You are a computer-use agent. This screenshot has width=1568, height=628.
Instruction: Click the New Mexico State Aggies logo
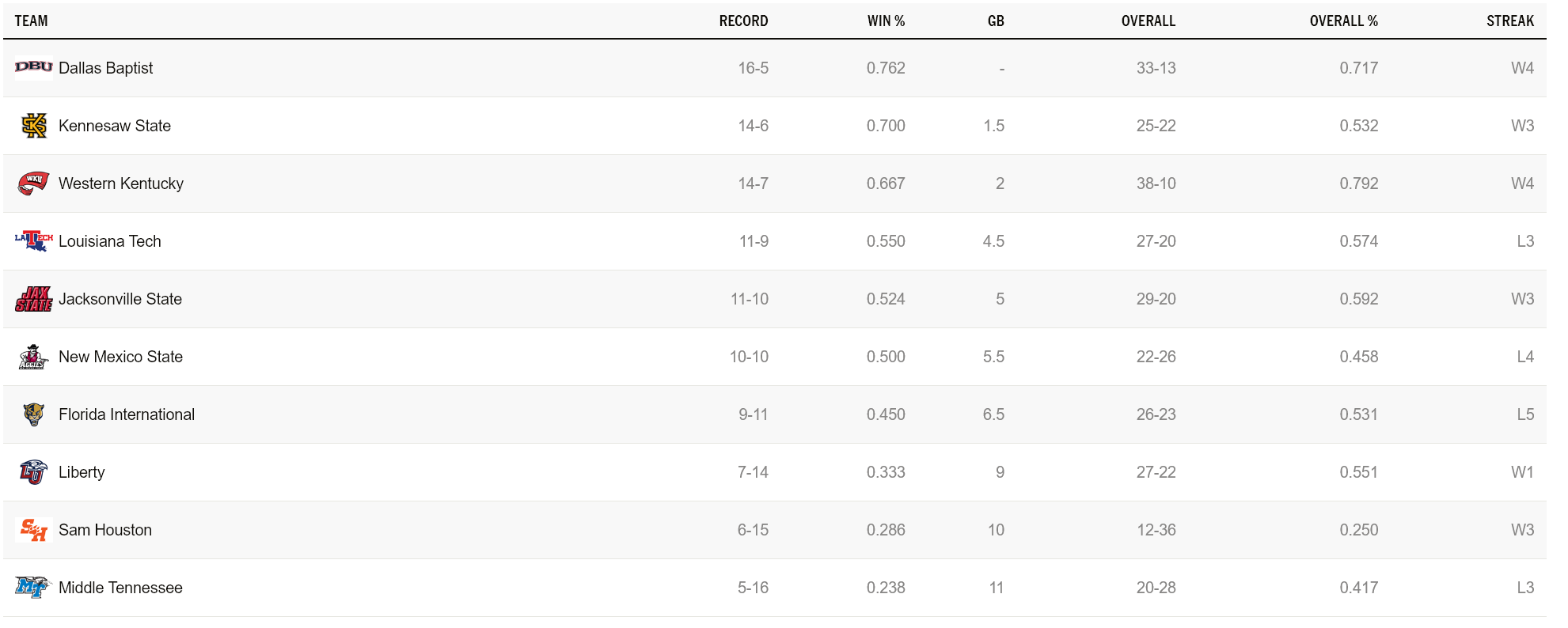pyautogui.click(x=34, y=357)
